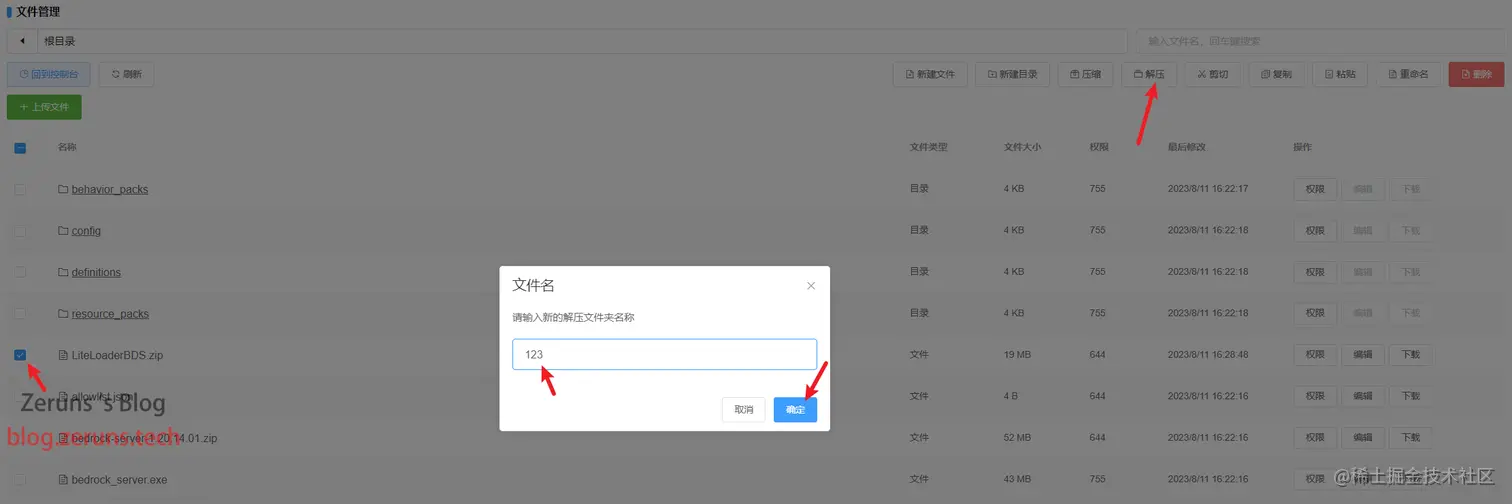Click the LiteLoaderBDS.zip file name
The width and height of the screenshot is (1512, 504).
(x=117, y=355)
